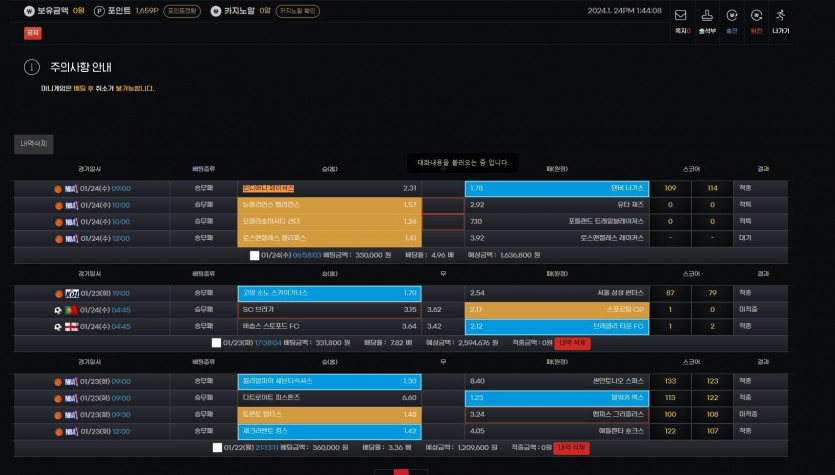
Task: Click the 주의사항 안내 info circle icon
Action: [x=32, y=67]
